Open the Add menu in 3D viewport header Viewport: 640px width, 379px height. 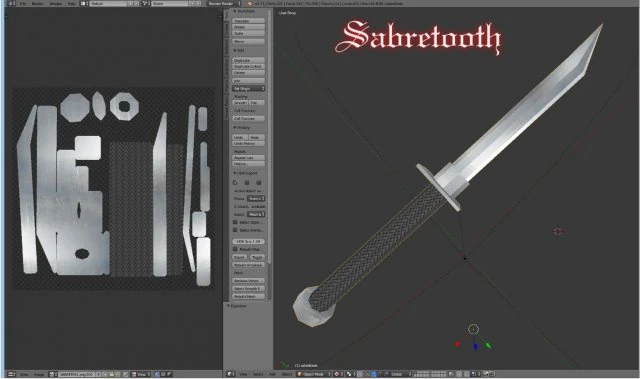pos(272,374)
